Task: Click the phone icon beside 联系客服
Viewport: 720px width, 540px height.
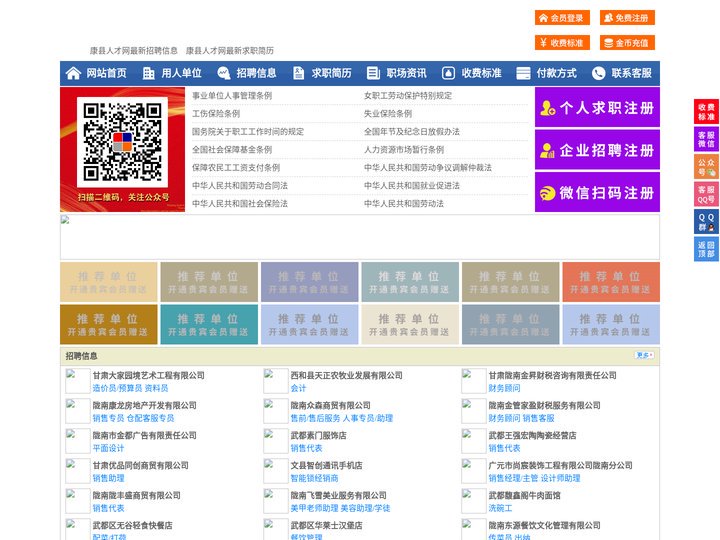Action: click(x=598, y=73)
